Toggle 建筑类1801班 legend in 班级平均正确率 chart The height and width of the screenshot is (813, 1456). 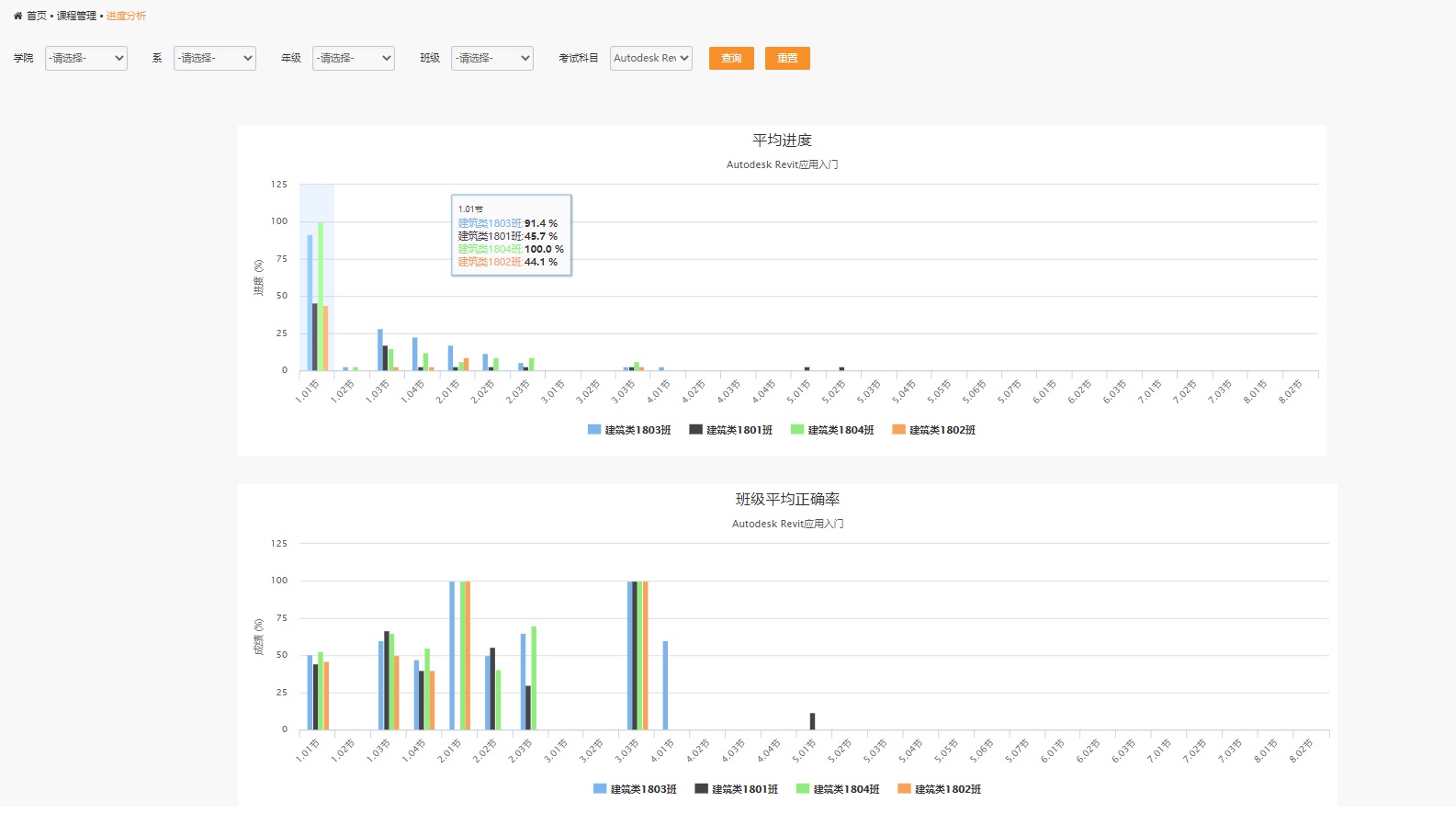click(737, 789)
